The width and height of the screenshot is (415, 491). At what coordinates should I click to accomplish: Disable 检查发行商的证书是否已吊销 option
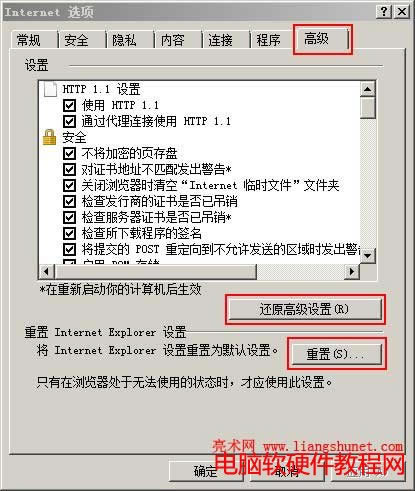(69, 201)
